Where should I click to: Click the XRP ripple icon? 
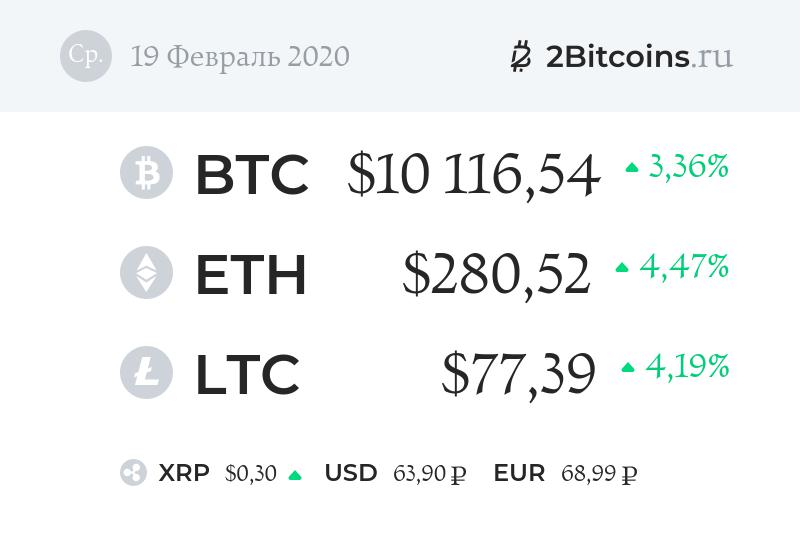click(x=133, y=473)
